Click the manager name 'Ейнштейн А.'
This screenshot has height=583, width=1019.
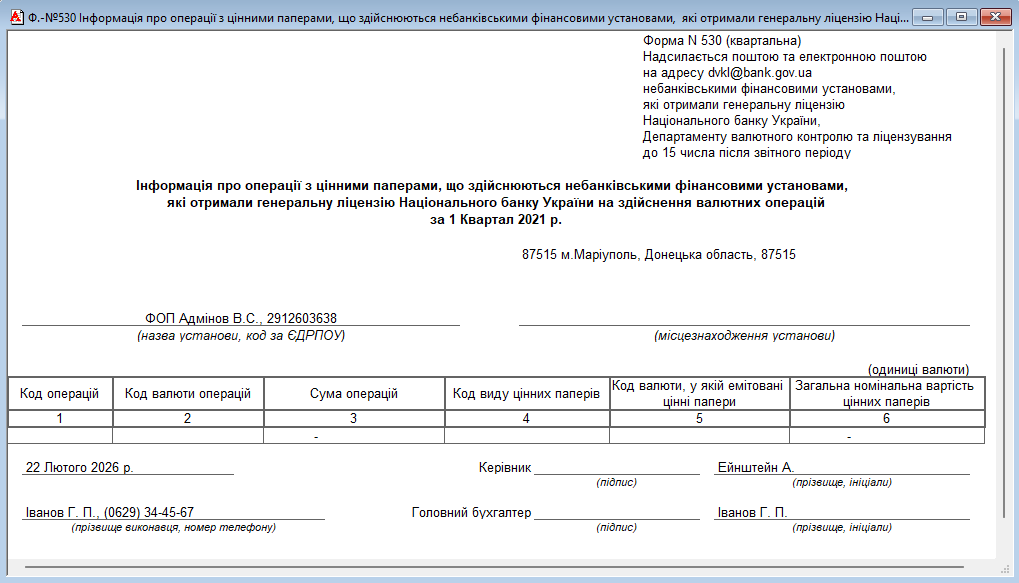pos(755,467)
